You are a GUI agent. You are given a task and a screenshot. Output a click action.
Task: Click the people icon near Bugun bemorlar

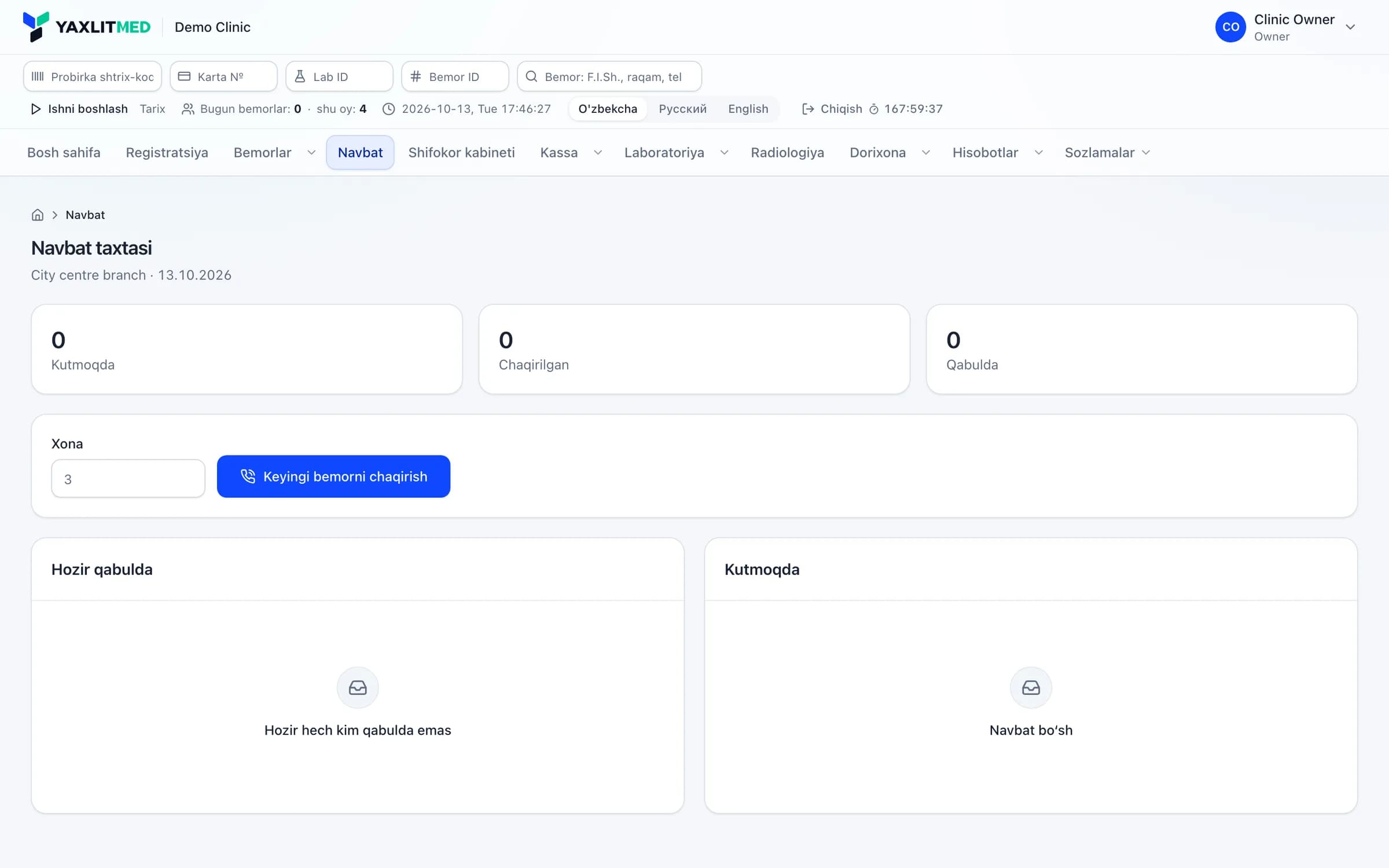coord(188,109)
